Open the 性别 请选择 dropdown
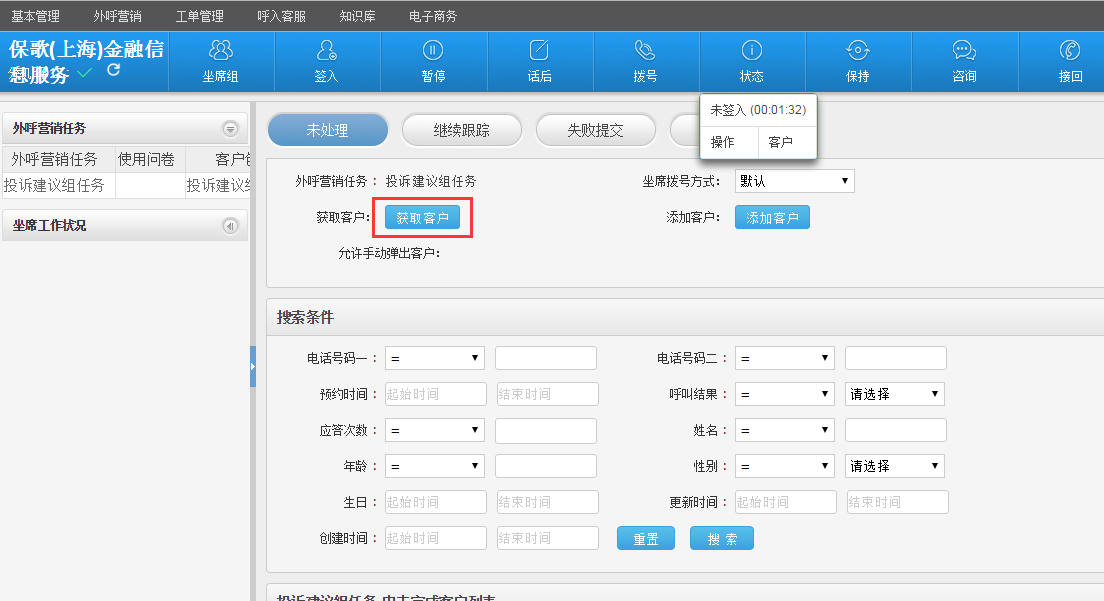This screenshot has width=1104, height=601. (894, 466)
